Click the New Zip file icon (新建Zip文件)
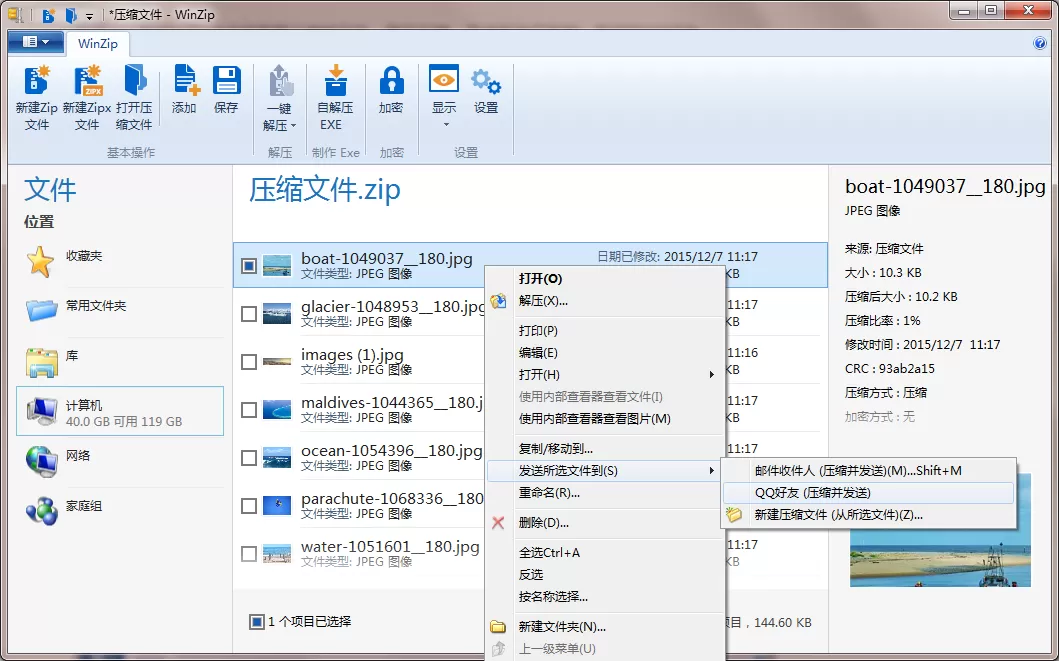 pos(36,80)
